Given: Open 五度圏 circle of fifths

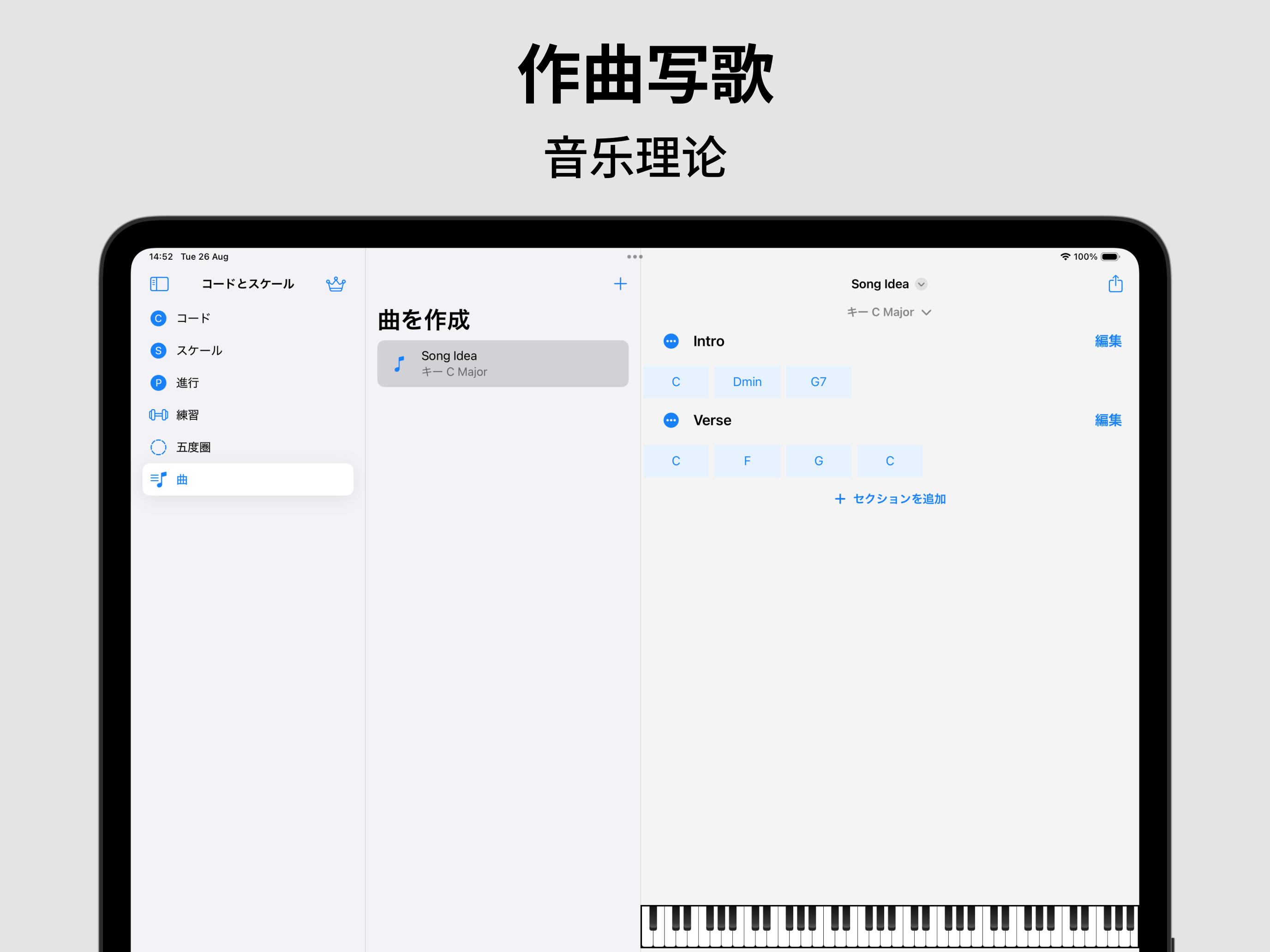Looking at the screenshot, I should (x=247, y=447).
